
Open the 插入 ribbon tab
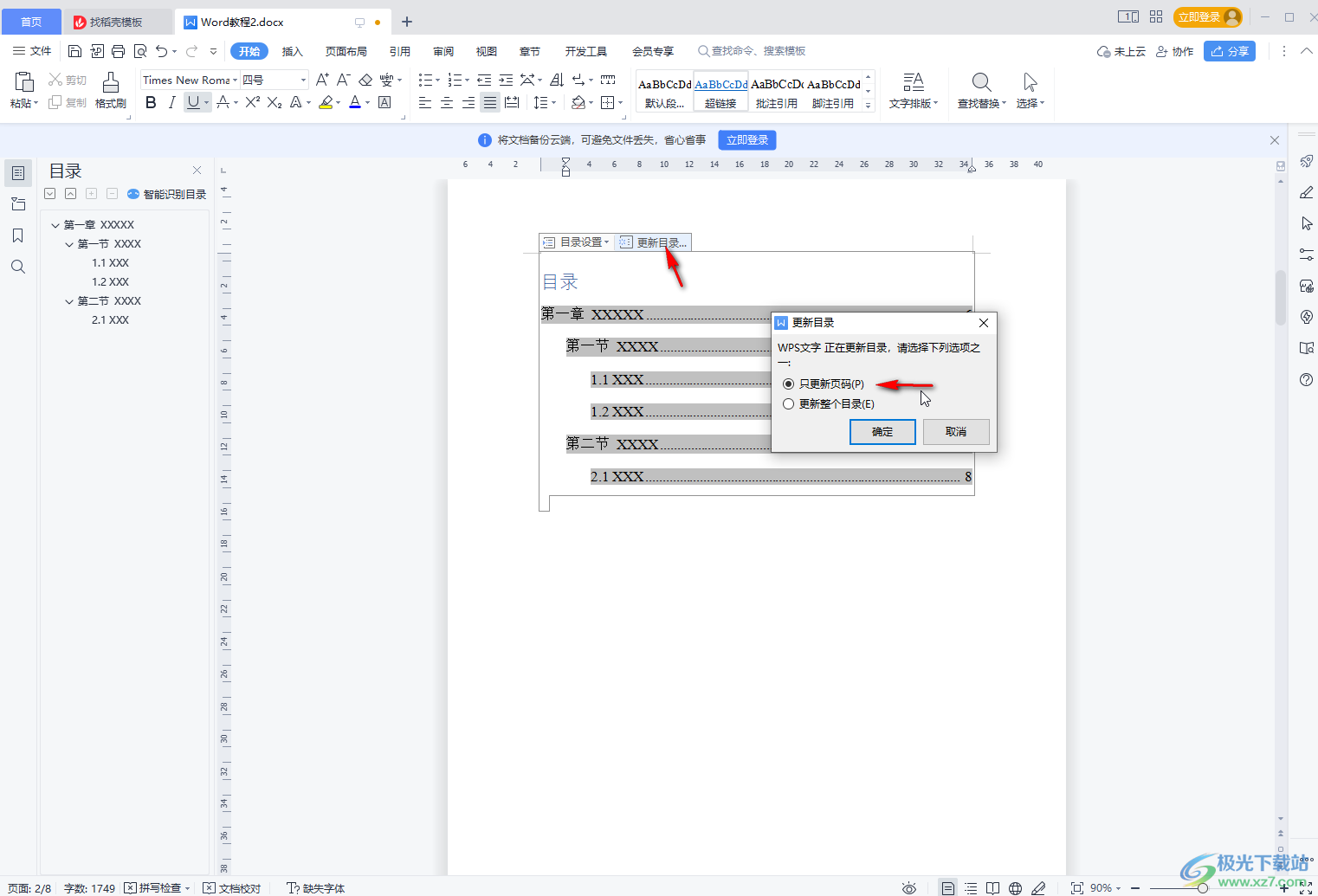click(x=293, y=51)
